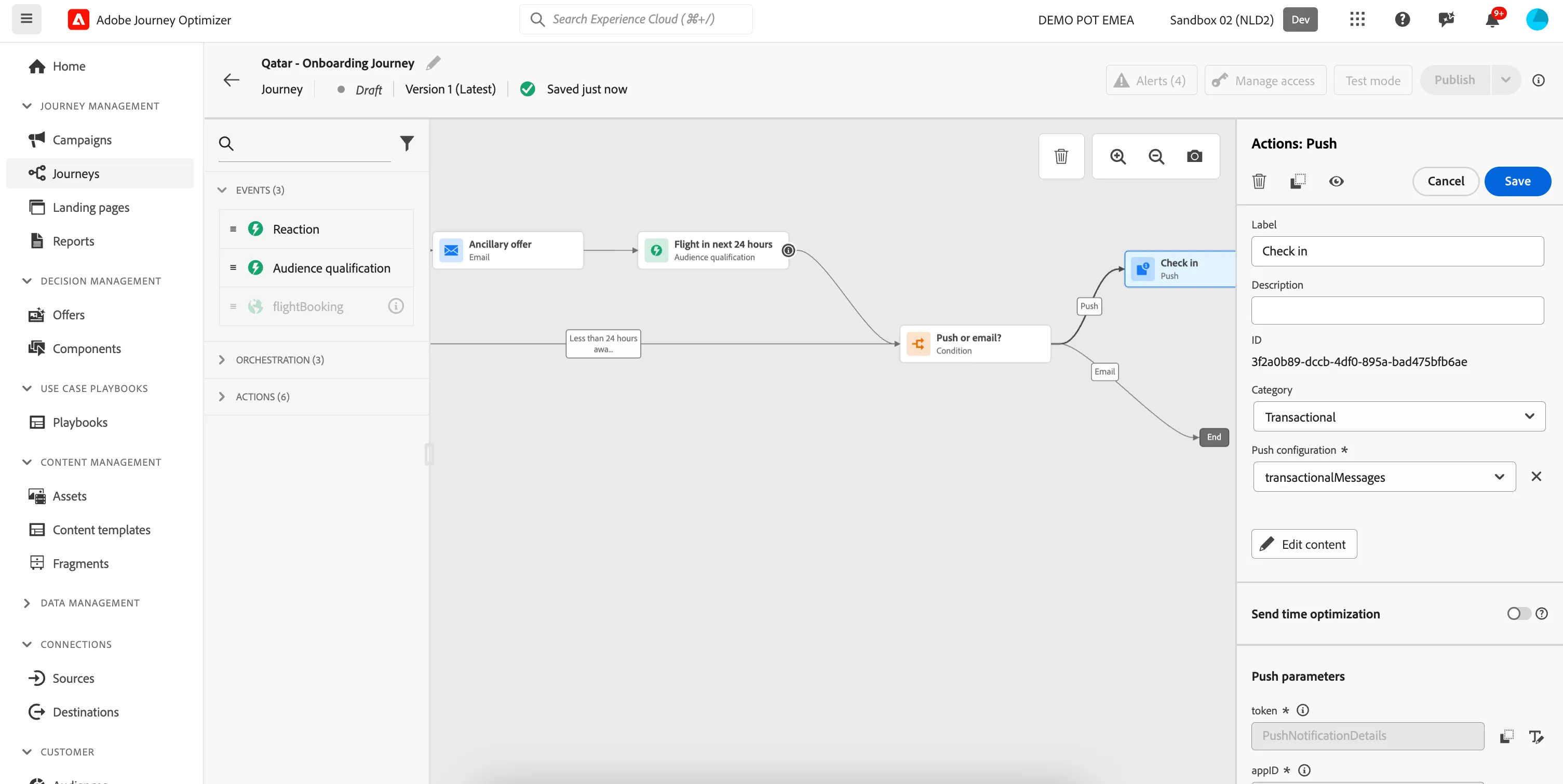Open Landing pages in the sidebar
The height and width of the screenshot is (784, 1563).
(x=90, y=207)
